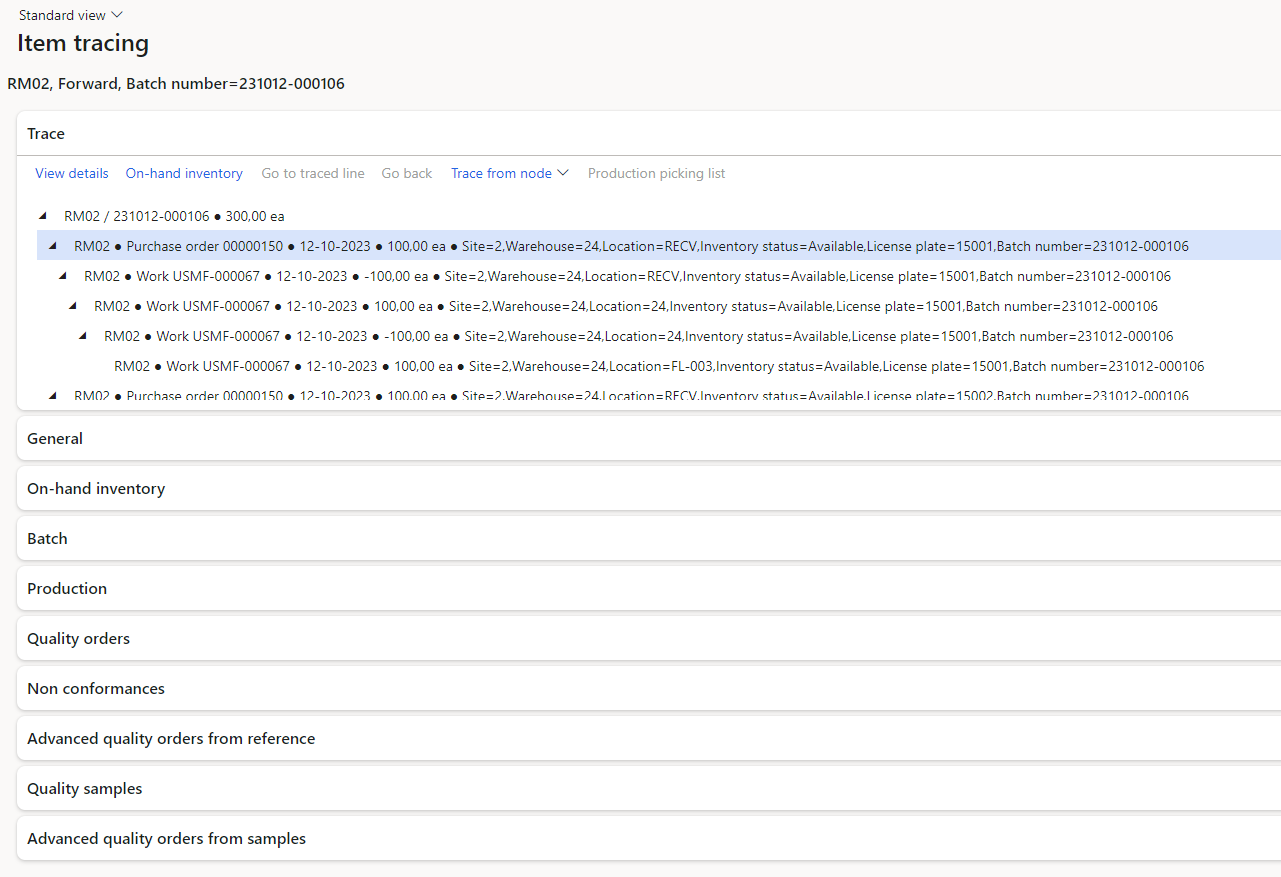Expand the Quality samples section
Screen dimensions: 1281x877
click(85, 788)
